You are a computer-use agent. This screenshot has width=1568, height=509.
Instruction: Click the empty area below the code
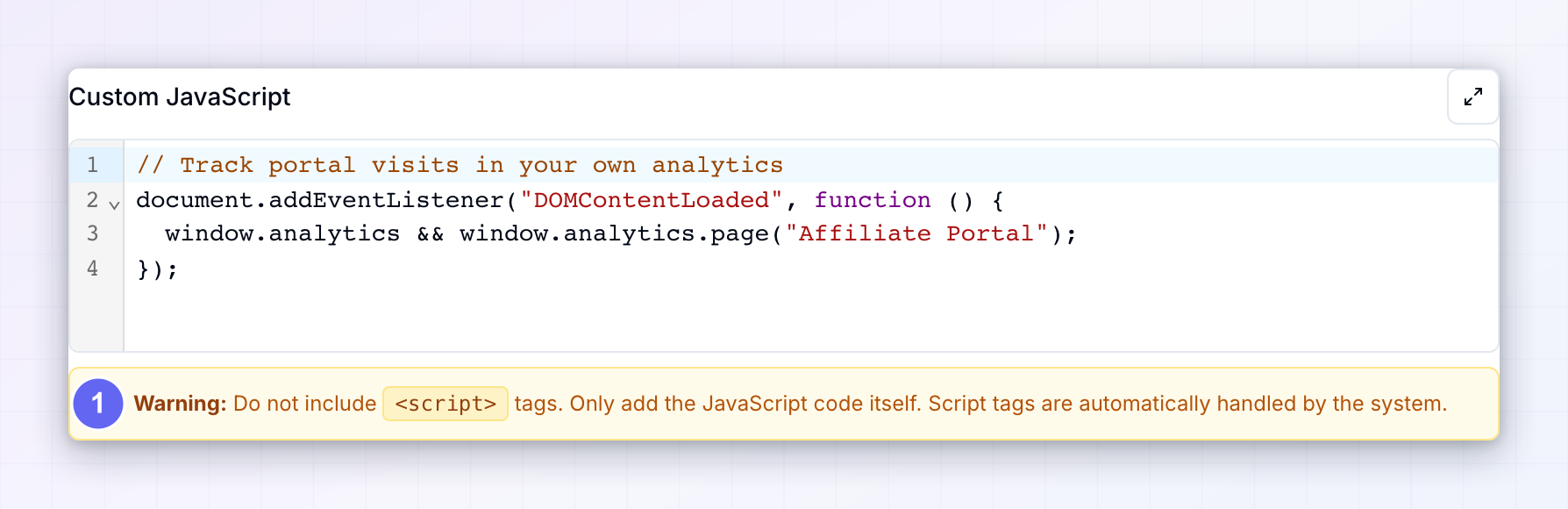810,318
